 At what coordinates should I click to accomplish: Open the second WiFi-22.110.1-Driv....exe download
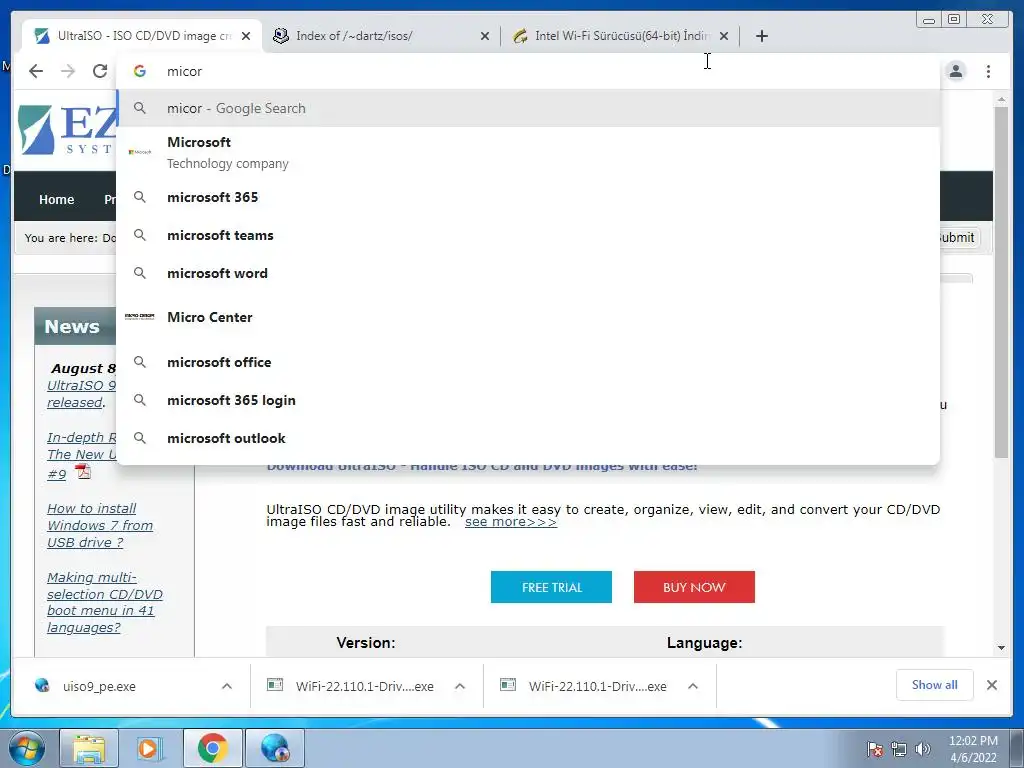click(598, 686)
